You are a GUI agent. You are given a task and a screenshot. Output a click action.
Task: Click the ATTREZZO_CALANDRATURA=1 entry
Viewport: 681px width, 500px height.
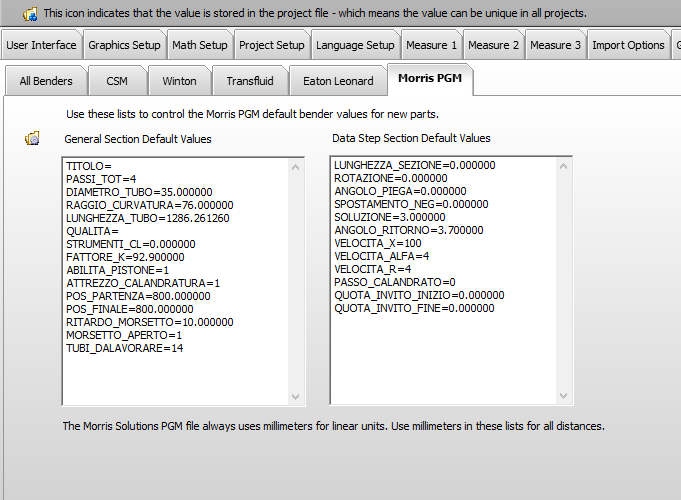click(143, 284)
